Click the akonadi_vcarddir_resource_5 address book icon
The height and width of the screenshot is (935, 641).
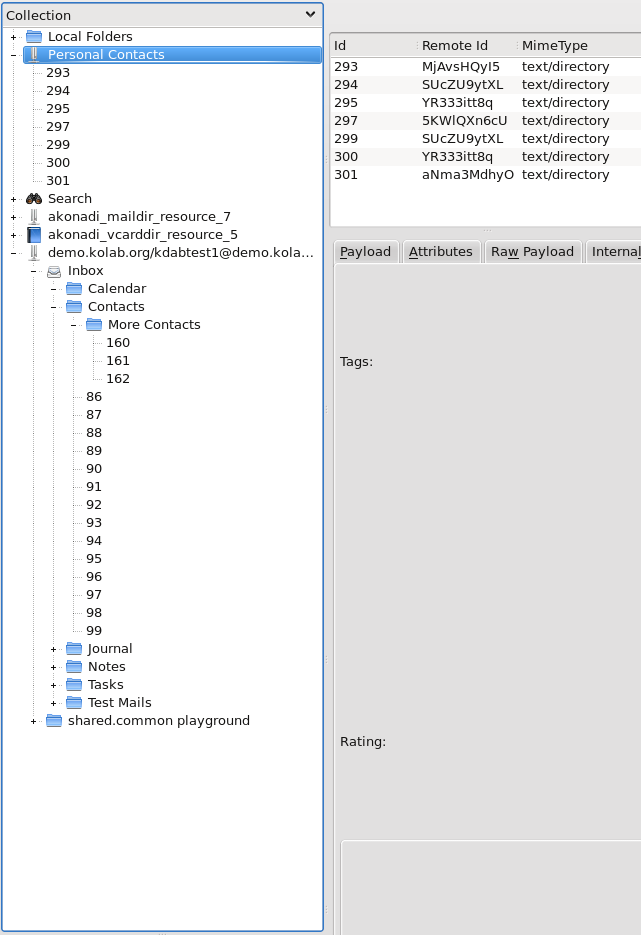pos(34,235)
